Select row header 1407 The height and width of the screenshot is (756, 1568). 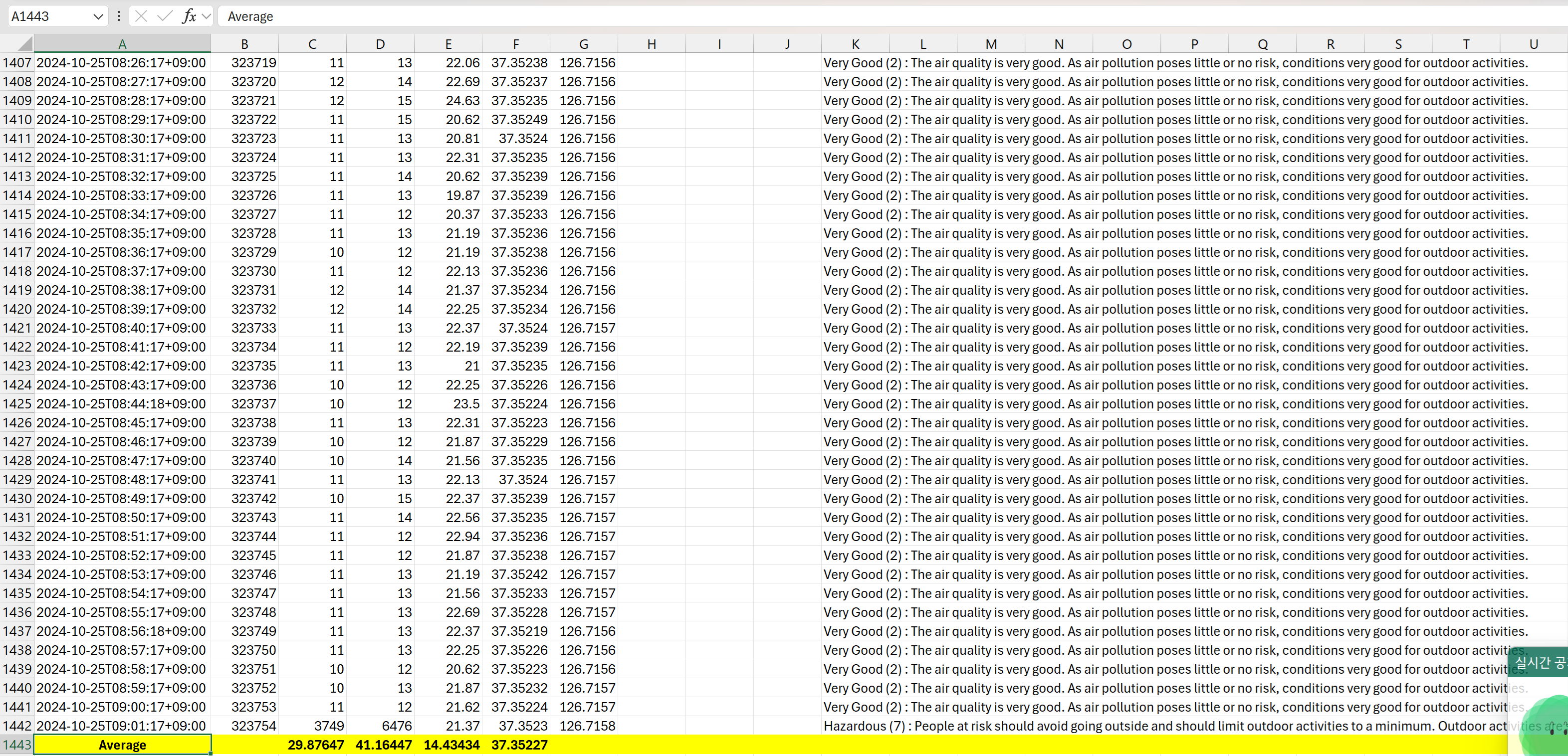[x=16, y=63]
